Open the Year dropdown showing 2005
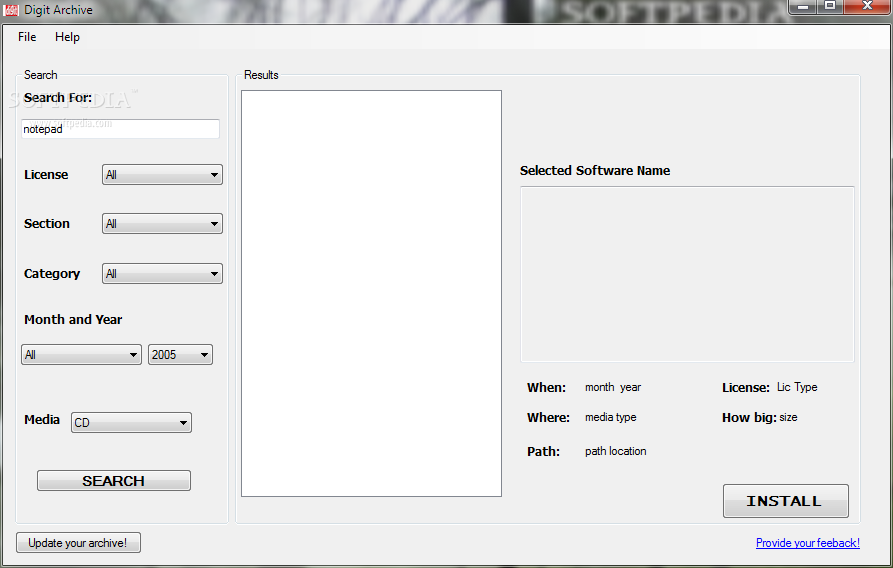Screen dimensions: 893x568 tap(181, 355)
